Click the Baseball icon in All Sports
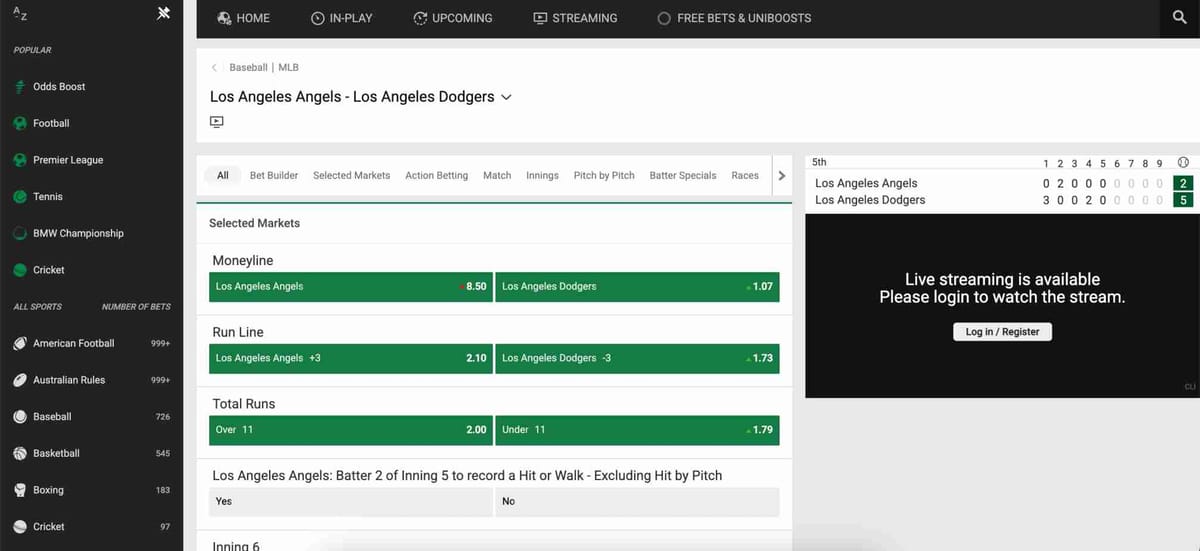This screenshot has height=551, width=1200. pos(20,417)
